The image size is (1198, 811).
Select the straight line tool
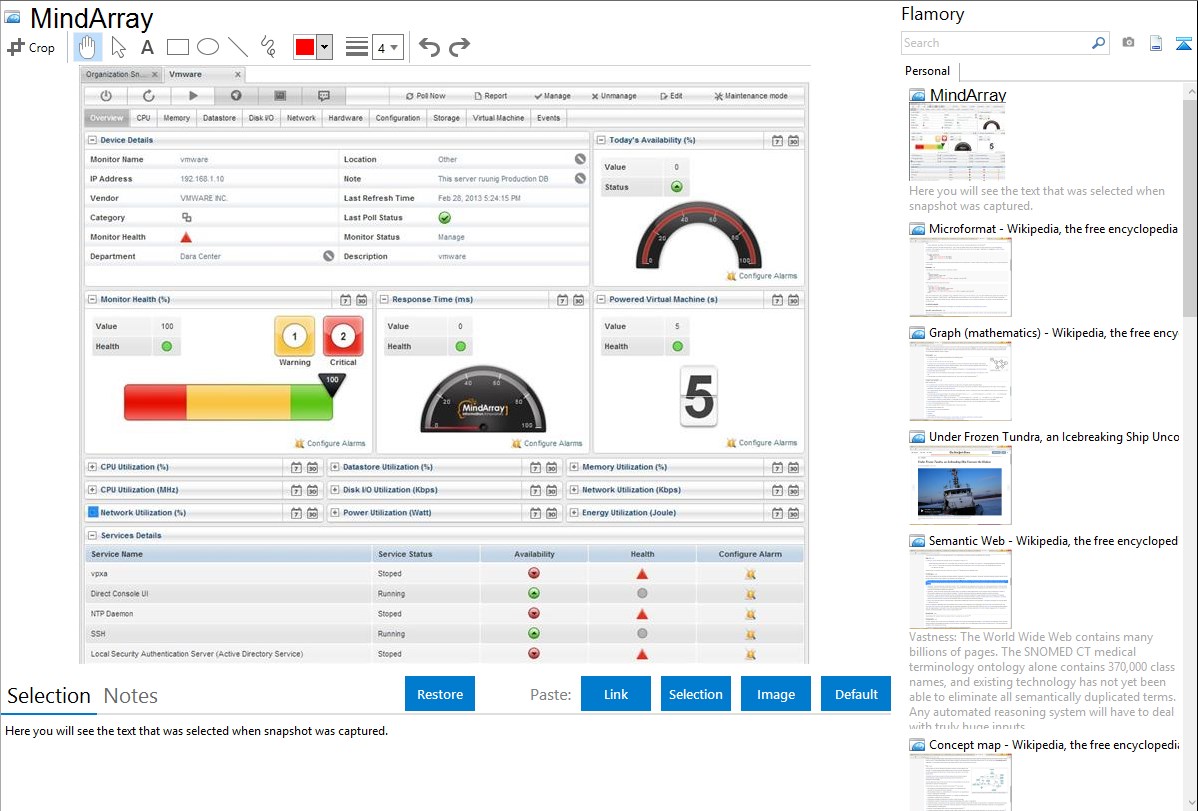click(238, 47)
